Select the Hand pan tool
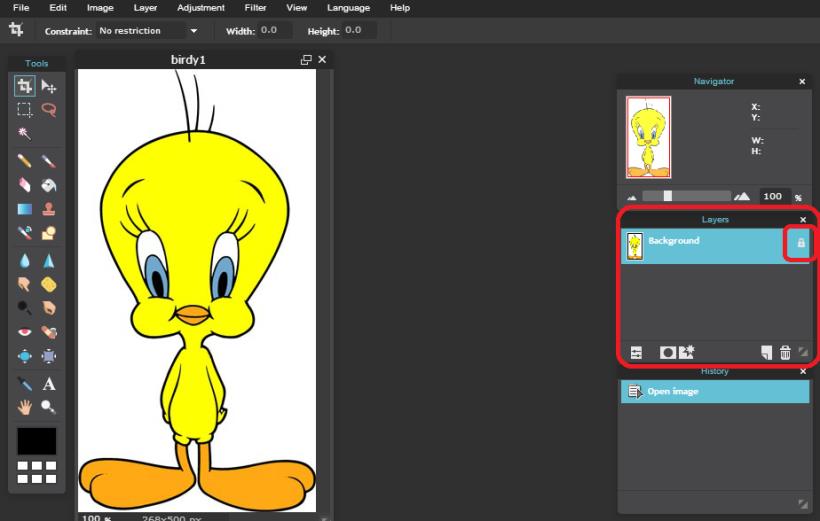820x521 pixels. tap(25, 407)
